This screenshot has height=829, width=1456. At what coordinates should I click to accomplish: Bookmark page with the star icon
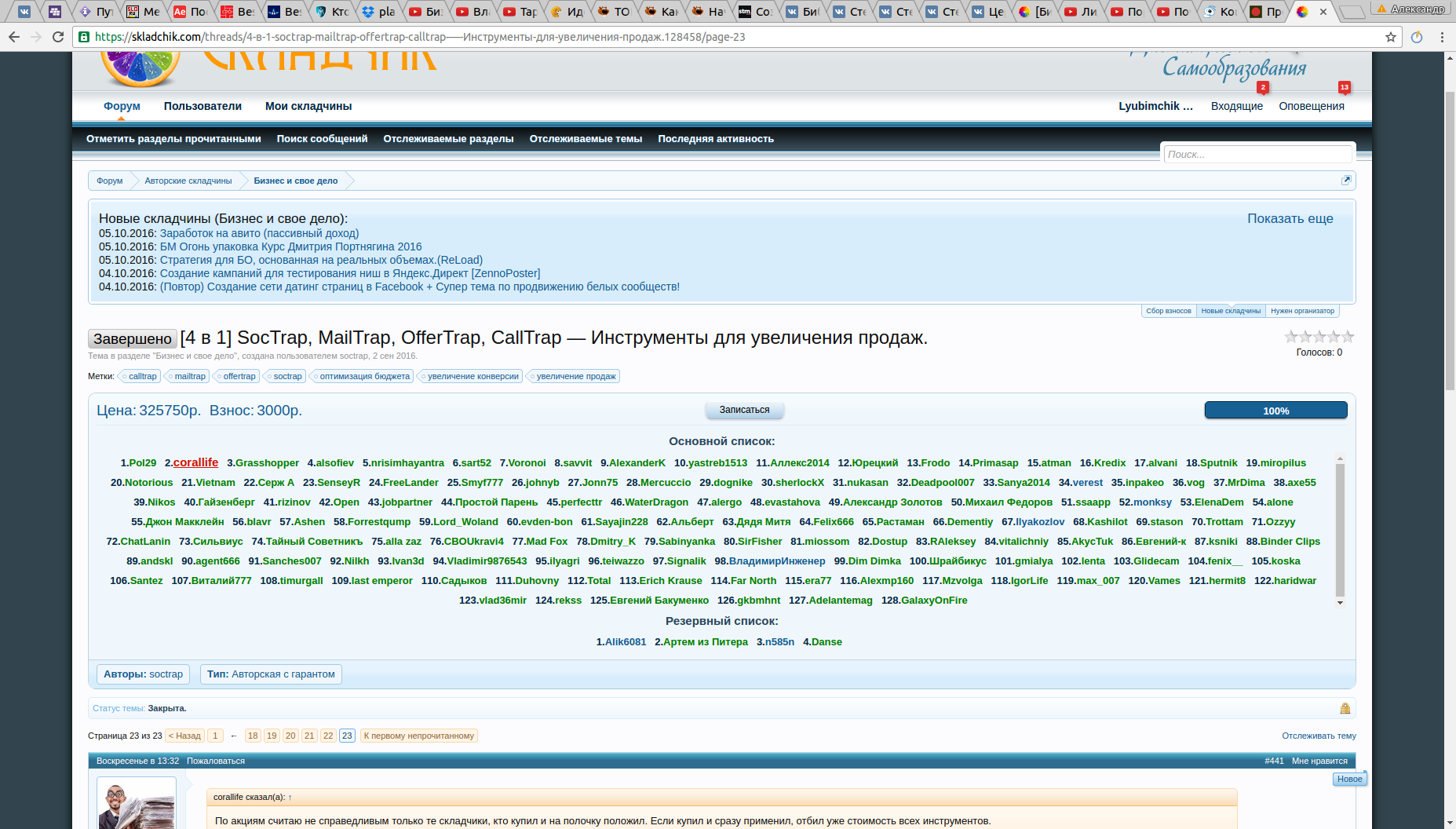coord(1391,37)
